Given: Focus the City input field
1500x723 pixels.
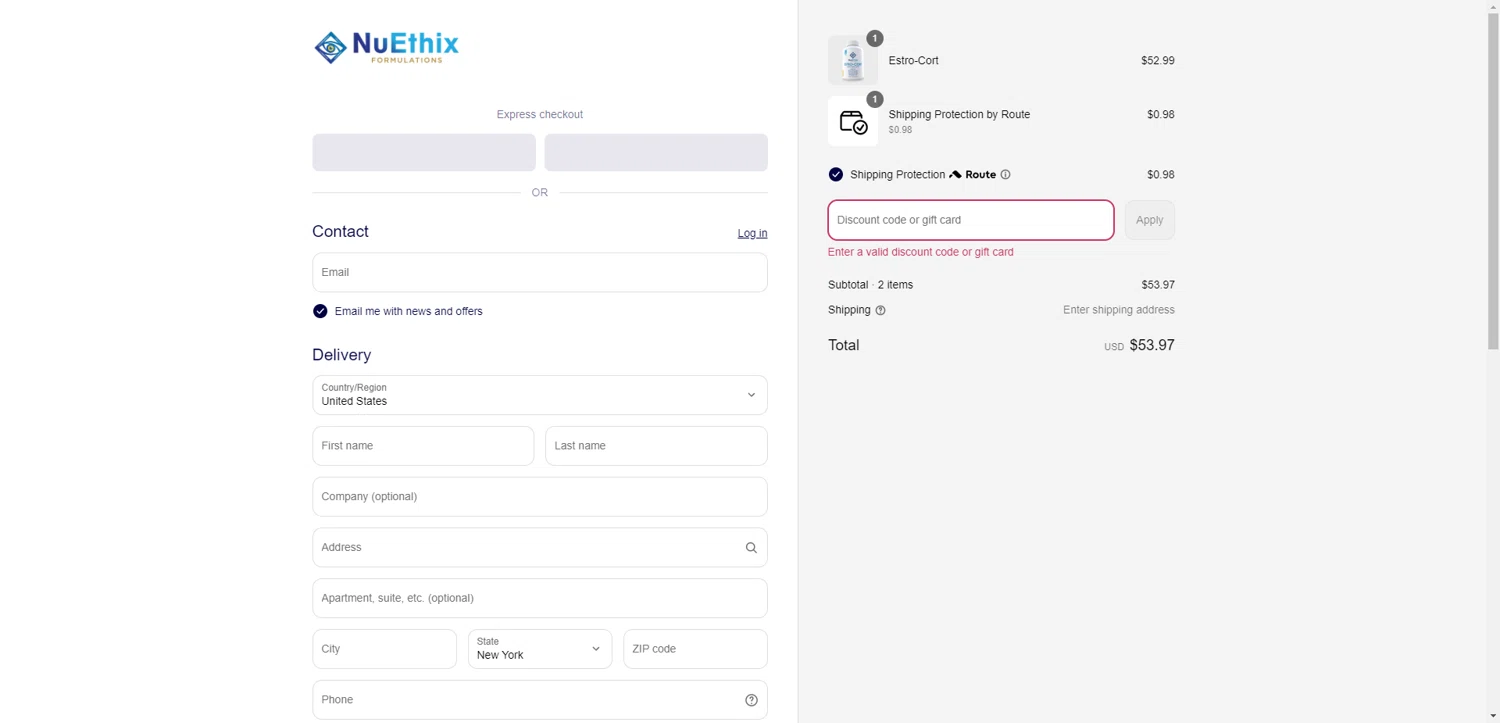Looking at the screenshot, I should [x=384, y=649].
